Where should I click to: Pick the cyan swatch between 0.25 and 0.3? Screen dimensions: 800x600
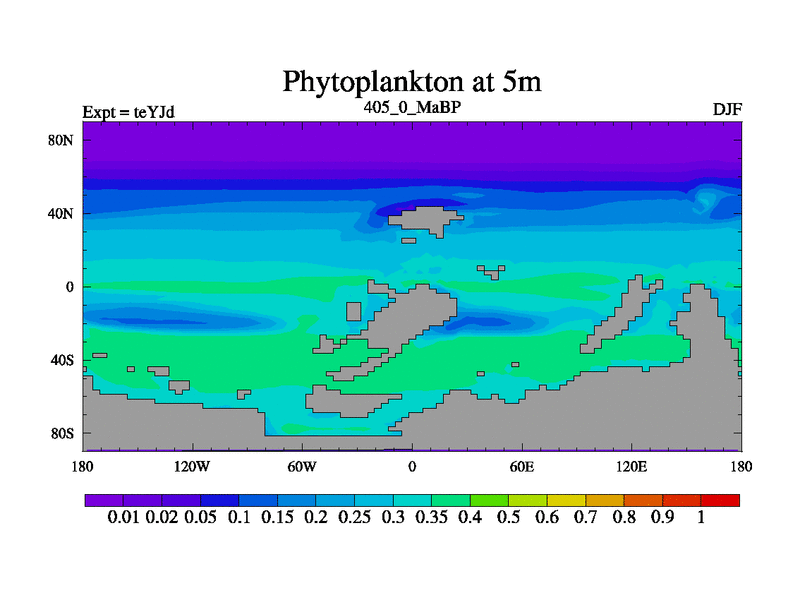pos(373,500)
